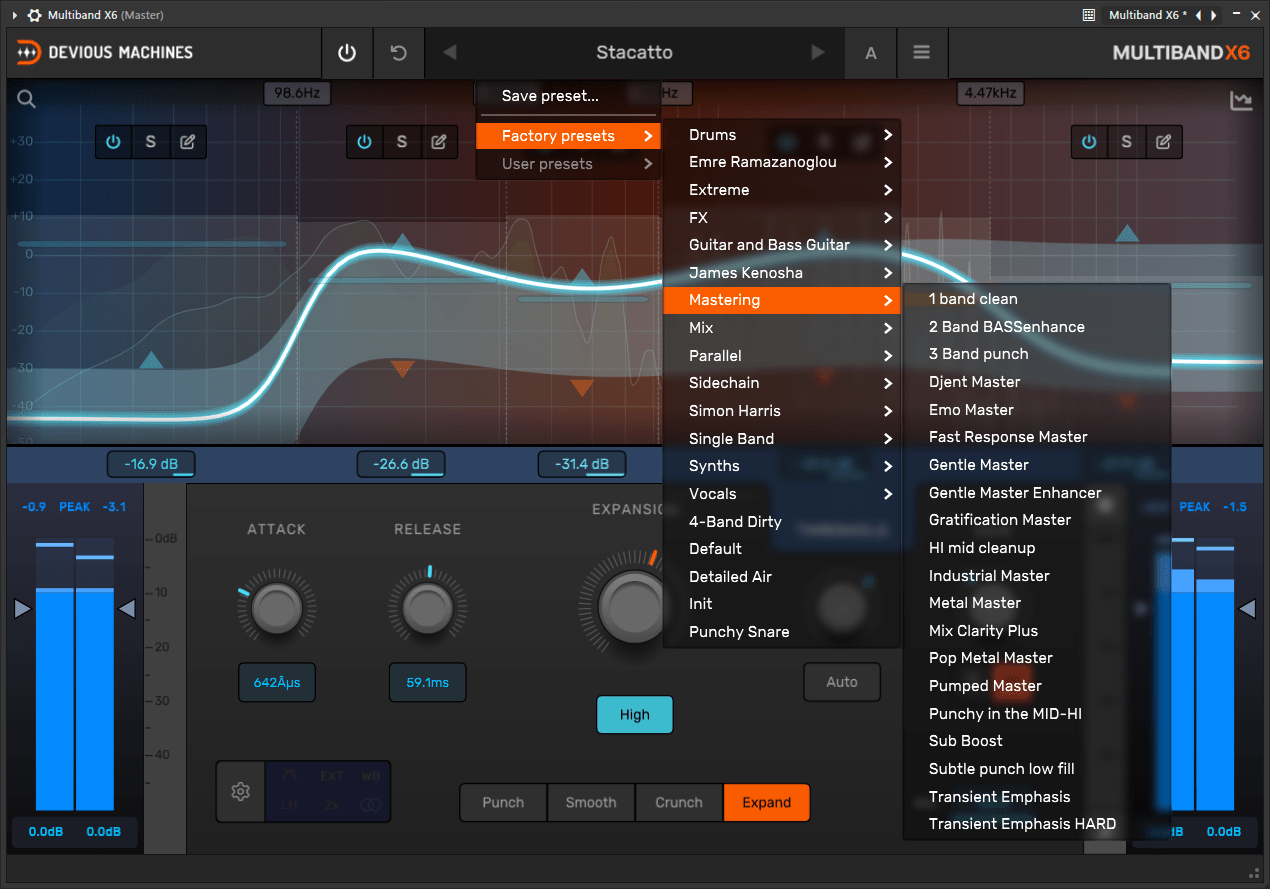Click the spectrum graph icon at top right
Image resolution: width=1270 pixels, height=889 pixels.
1241,101
